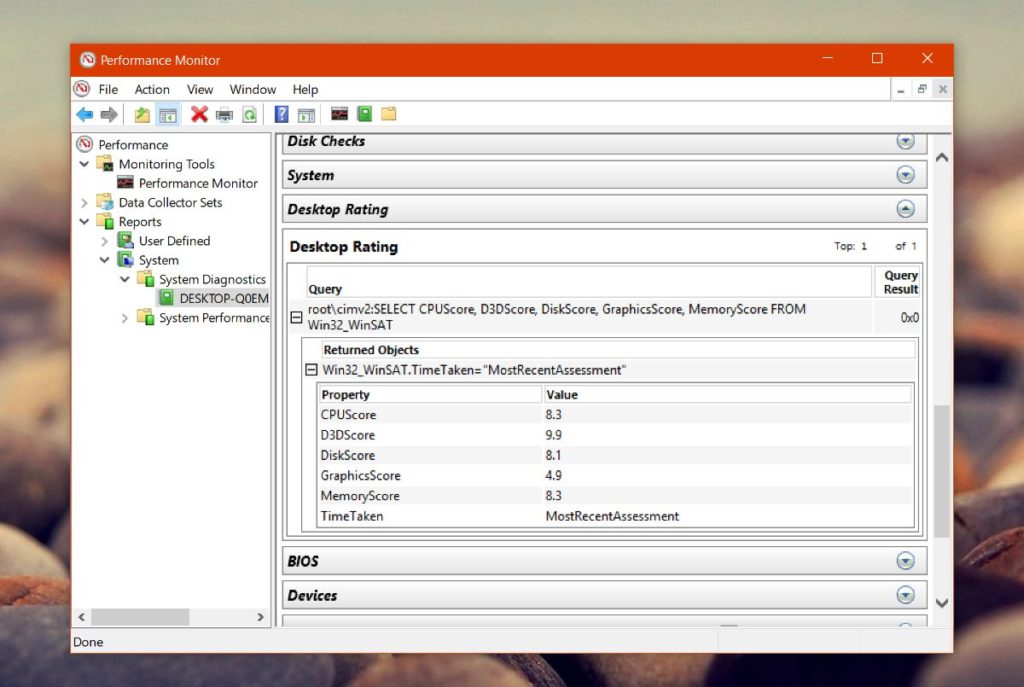Collapse the Desktop Rating section
Screen dimensions: 1024x687
coord(906,209)
